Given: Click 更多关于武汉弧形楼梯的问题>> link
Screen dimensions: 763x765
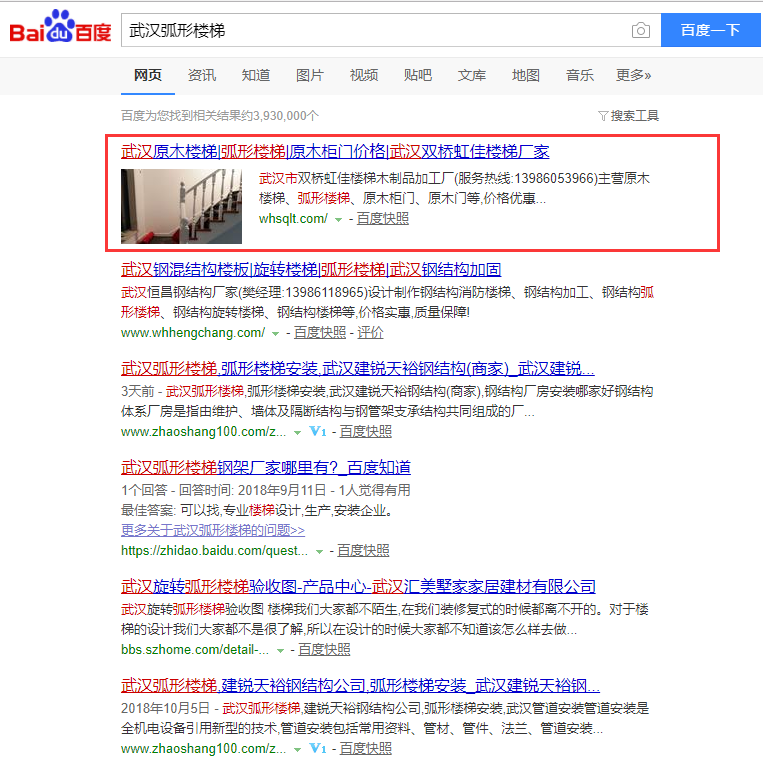Looking at the screenshot, I should pyautogui.click(x=213, y=530).
